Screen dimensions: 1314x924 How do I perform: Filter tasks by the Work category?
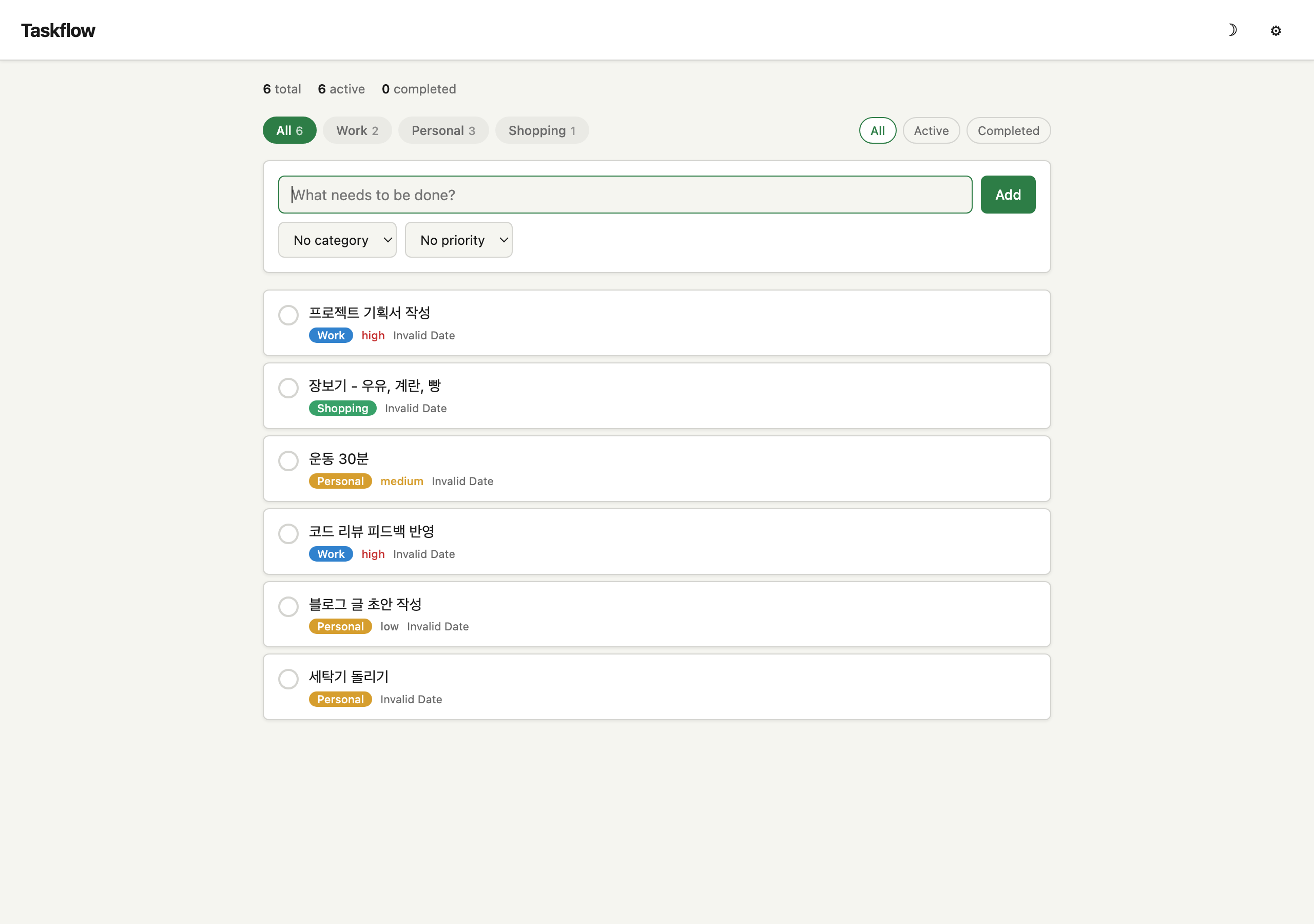pyautogui.click(x=357, y=130)
